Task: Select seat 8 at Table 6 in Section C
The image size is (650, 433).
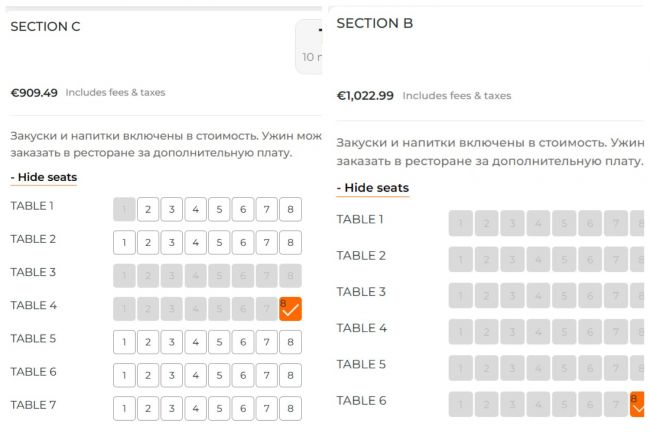Action: click(290, 375)
